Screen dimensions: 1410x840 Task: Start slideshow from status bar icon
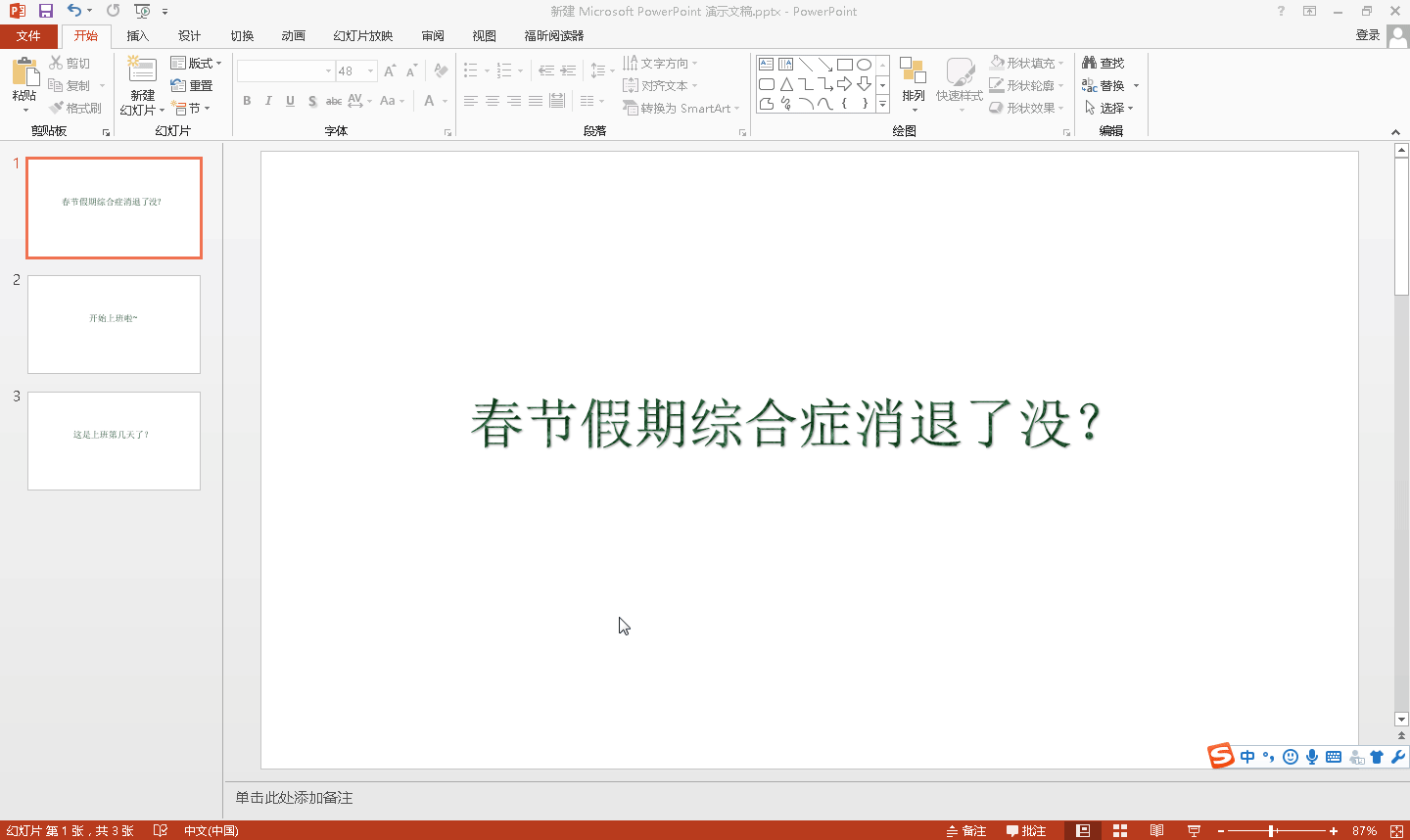[1194, 830]
